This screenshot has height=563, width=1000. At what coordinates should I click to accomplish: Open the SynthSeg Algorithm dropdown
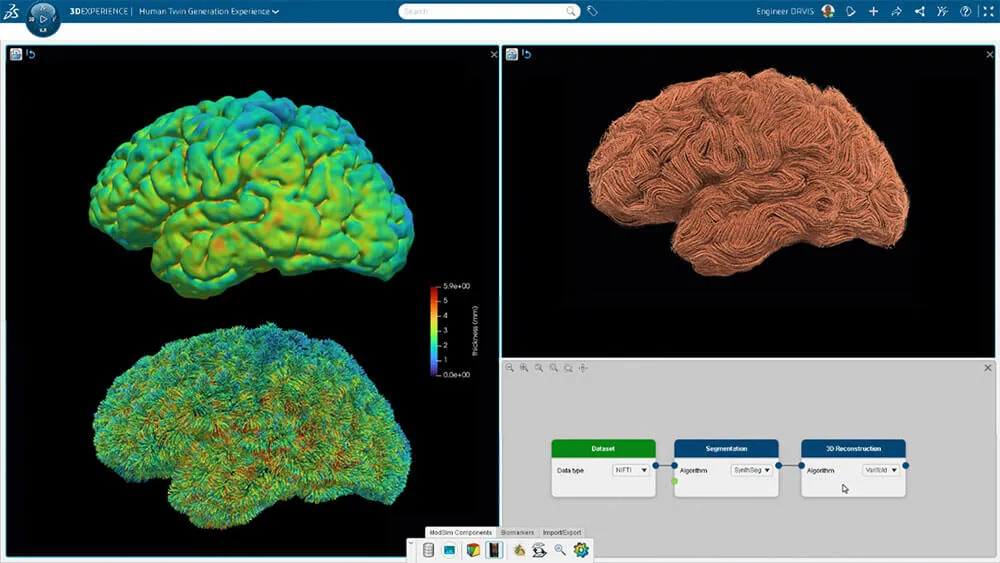(752, 470)
